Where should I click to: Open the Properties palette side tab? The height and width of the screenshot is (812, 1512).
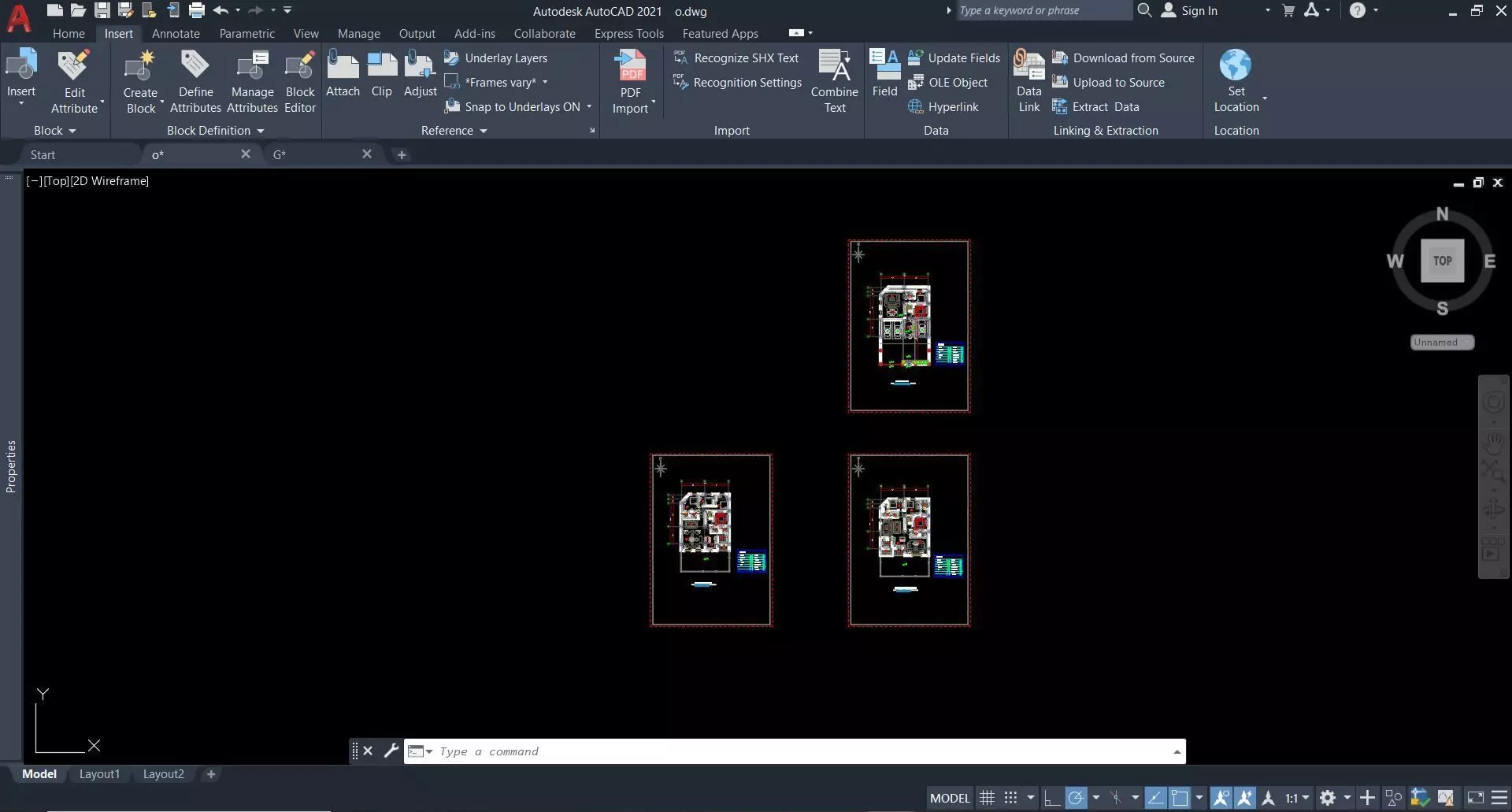coord(11,466)
